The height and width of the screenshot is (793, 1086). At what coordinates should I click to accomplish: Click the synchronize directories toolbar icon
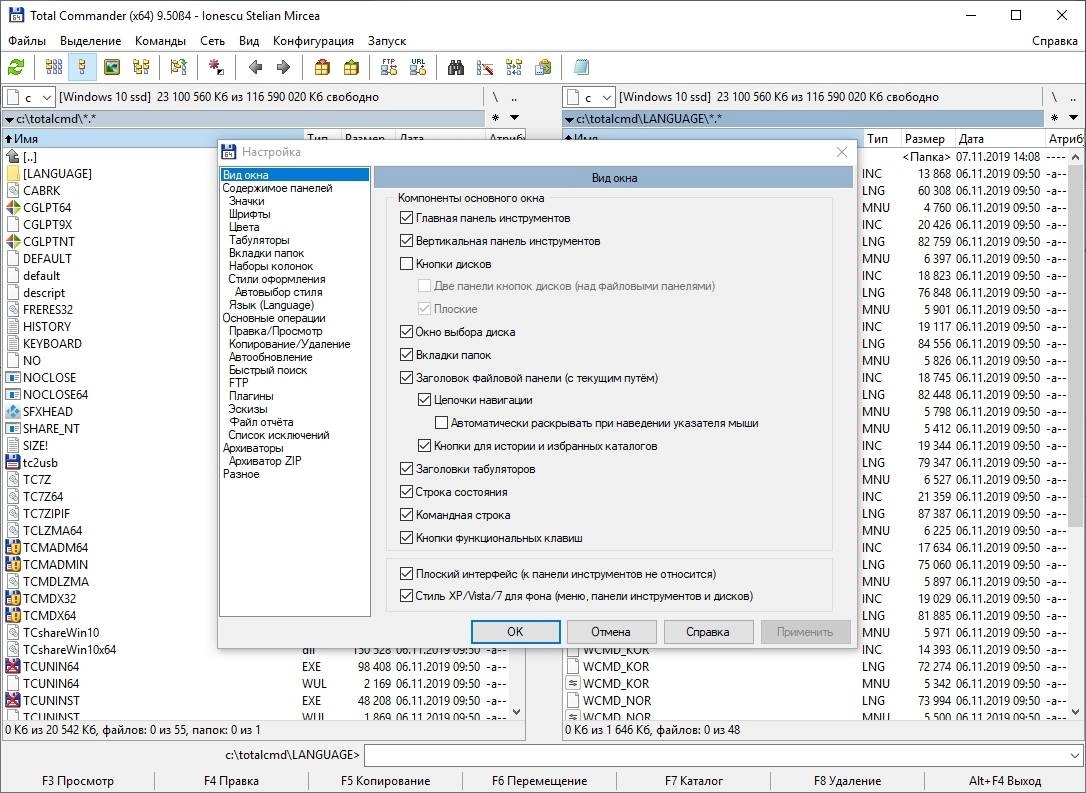[x=514, y=67]
